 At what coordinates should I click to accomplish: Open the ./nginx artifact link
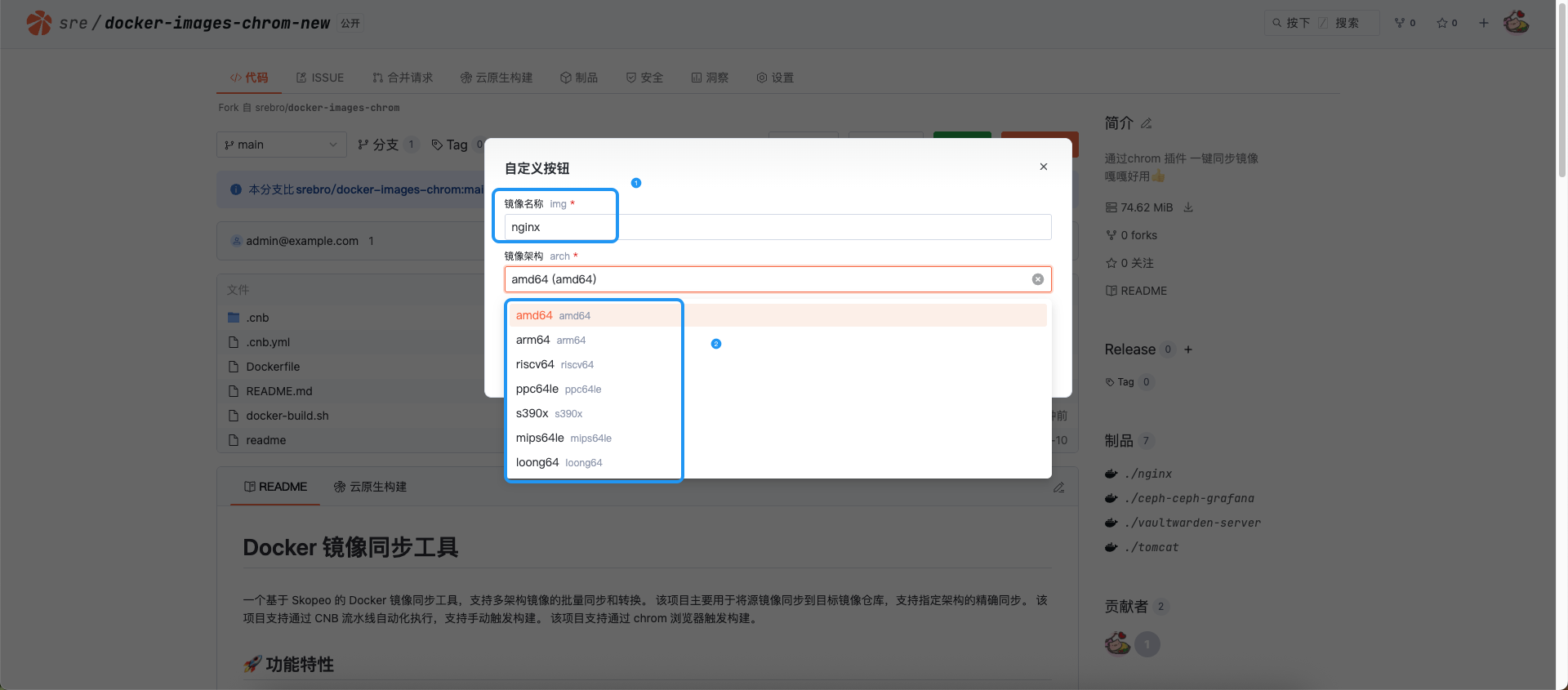coord(1147,474)
